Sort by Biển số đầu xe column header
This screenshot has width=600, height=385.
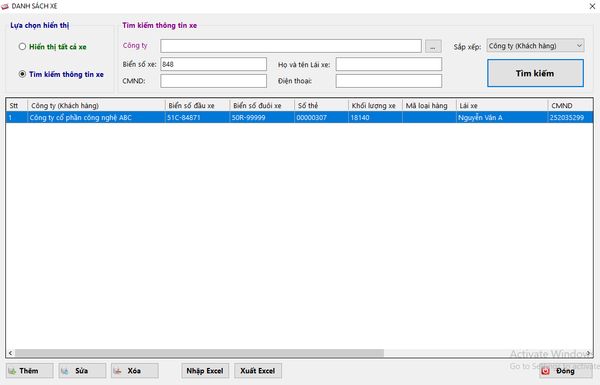coord(197,106)
